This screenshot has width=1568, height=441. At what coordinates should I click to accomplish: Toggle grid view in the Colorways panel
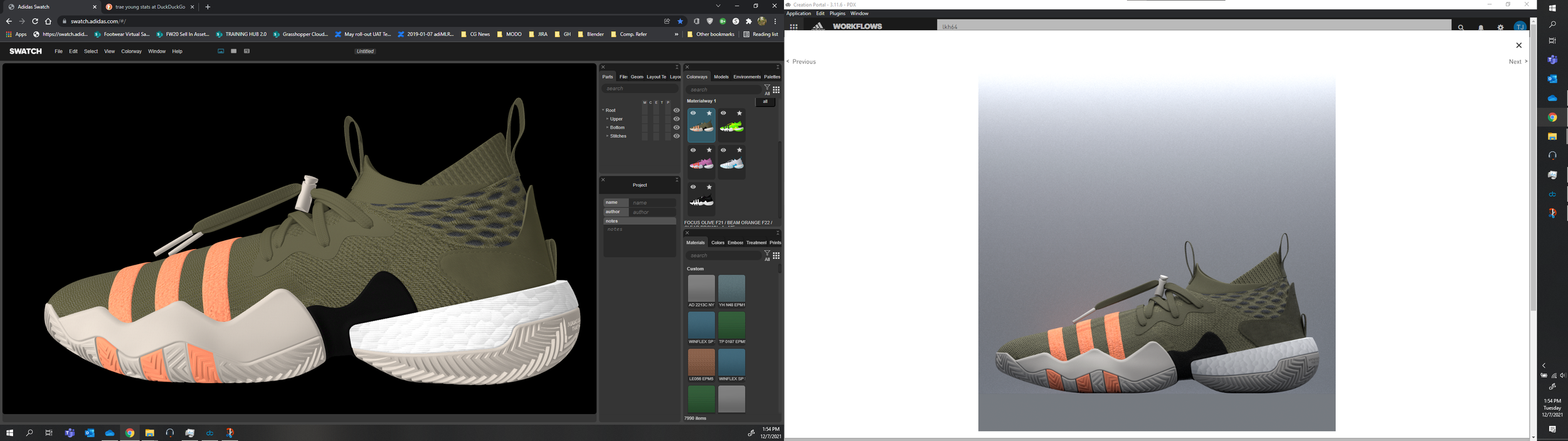pos(776,90)
